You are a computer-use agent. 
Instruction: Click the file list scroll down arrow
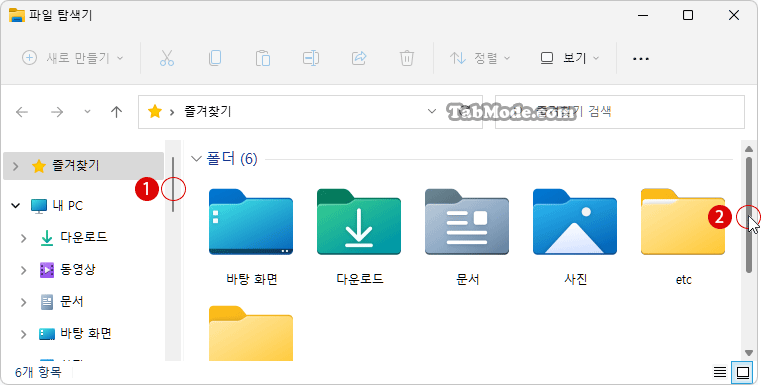(x=749, y=353)
